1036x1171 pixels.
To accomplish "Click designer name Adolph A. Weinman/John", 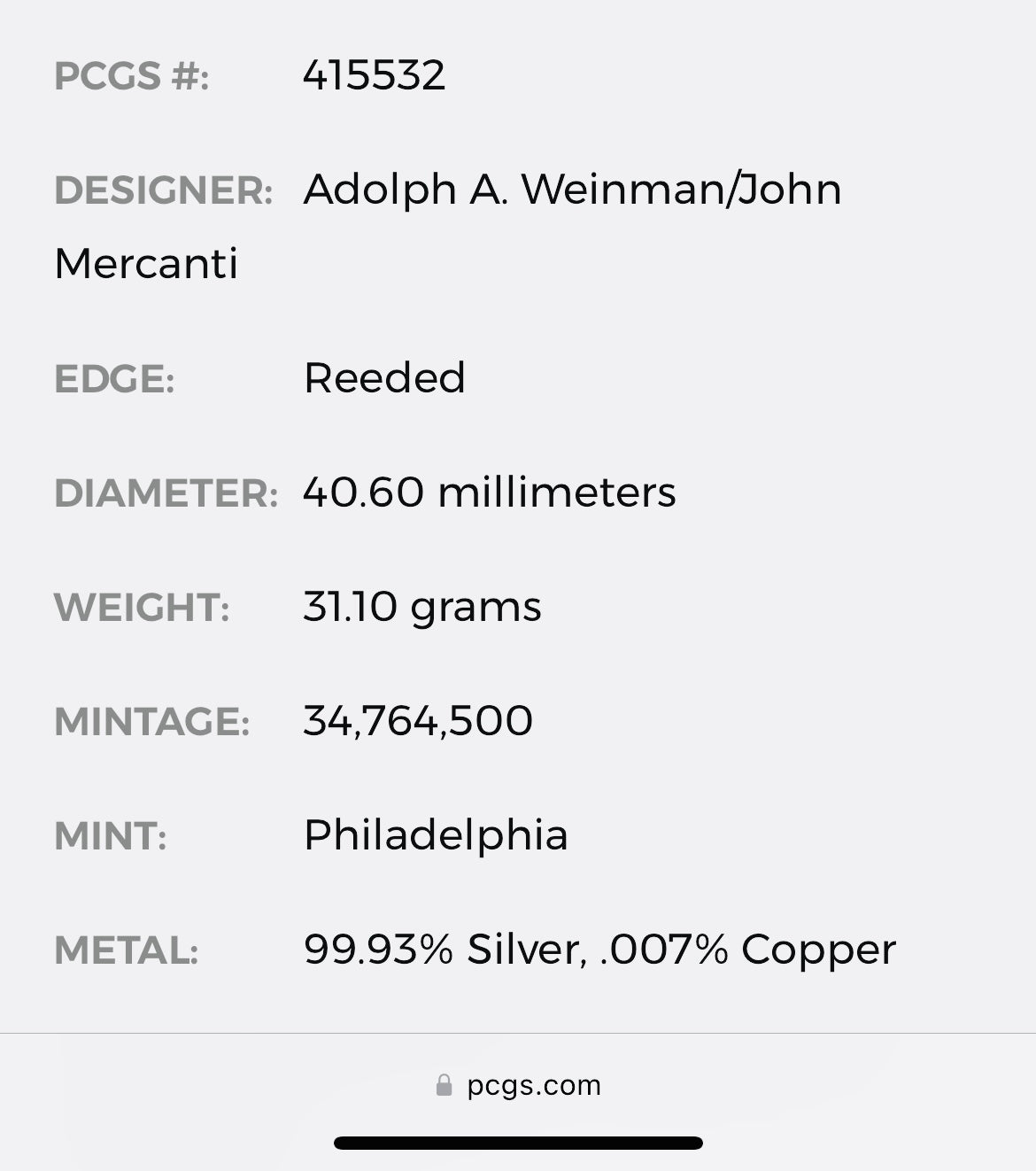I will coord(572,190).
